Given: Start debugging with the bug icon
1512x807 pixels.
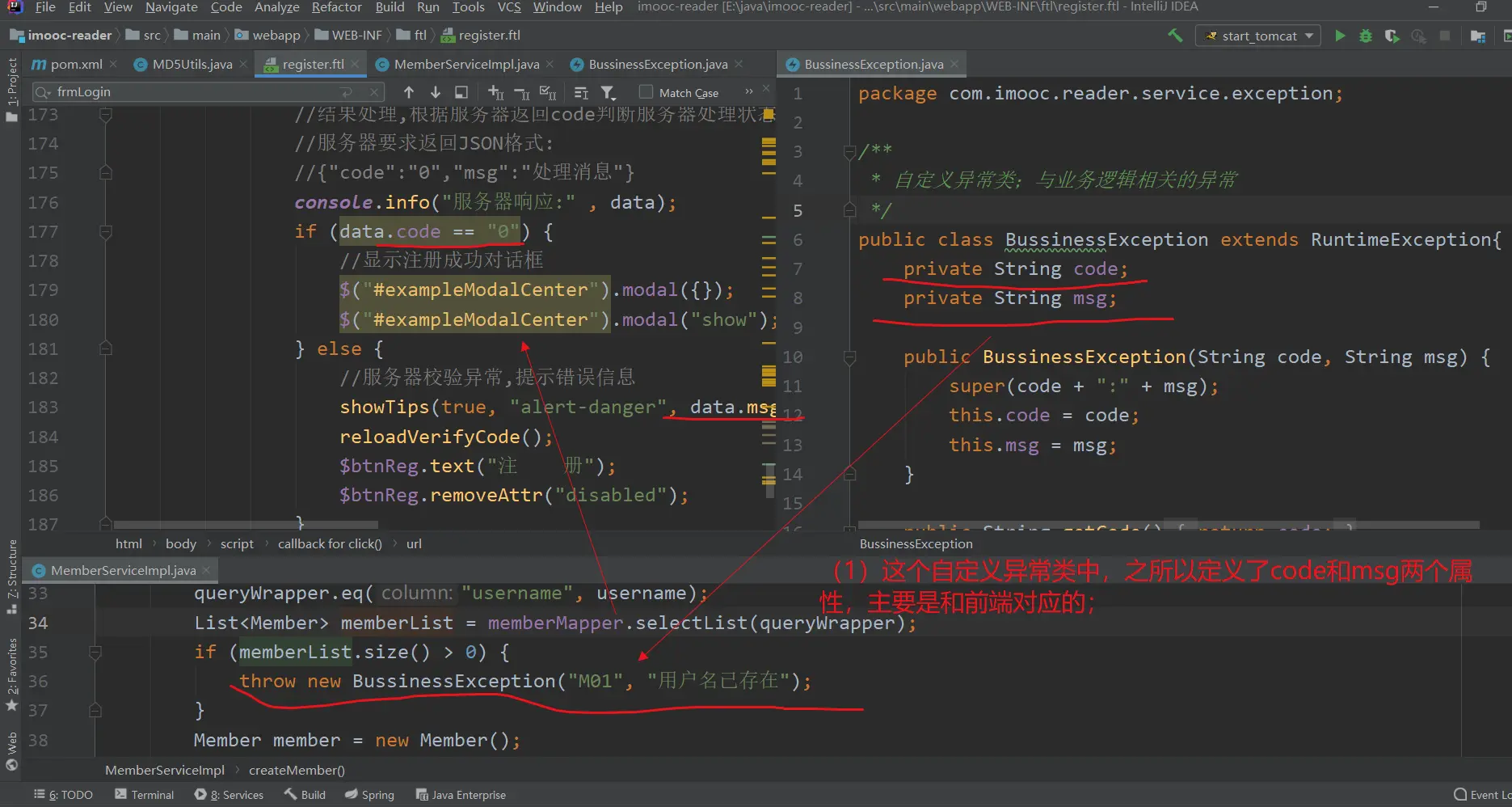Looking at the screenshot, I should click(1366, 36).
